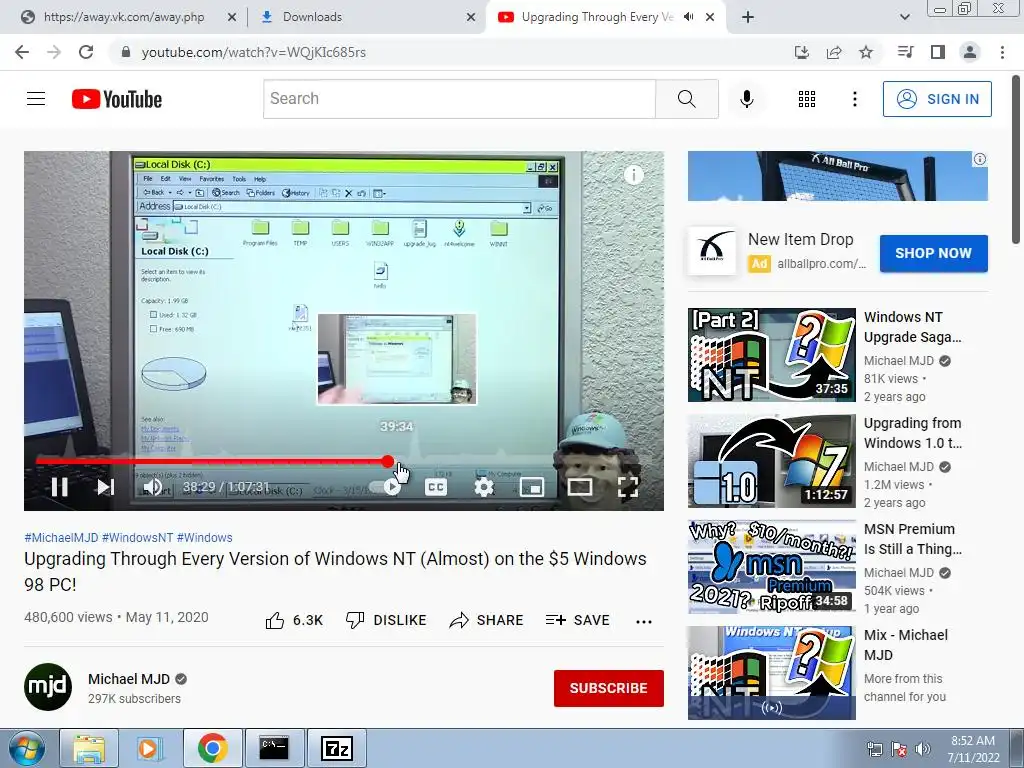Open the Command Prompt taskbar icon

[x=274, y=748]
